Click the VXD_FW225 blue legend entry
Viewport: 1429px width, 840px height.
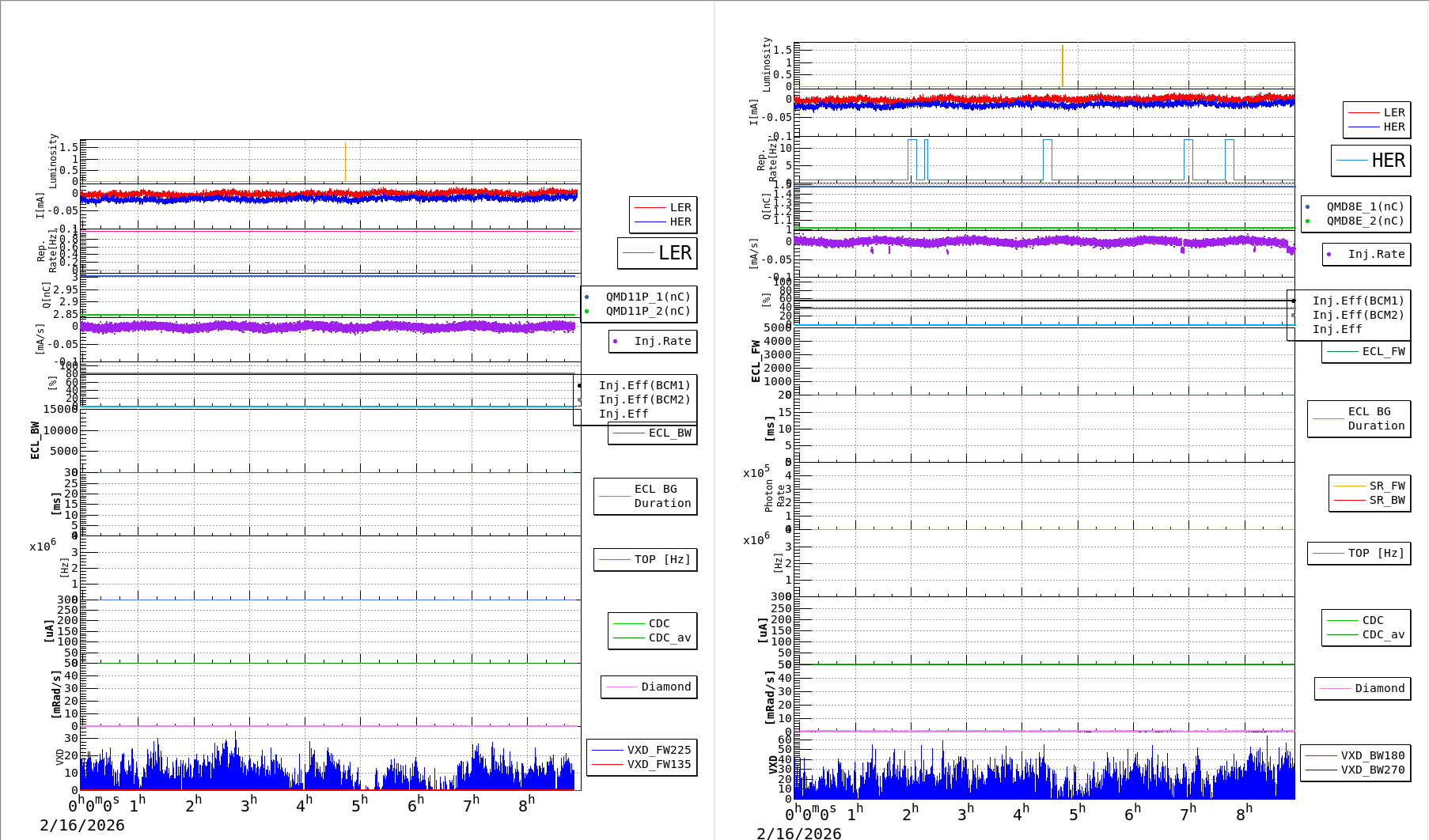tap(642, 750)
